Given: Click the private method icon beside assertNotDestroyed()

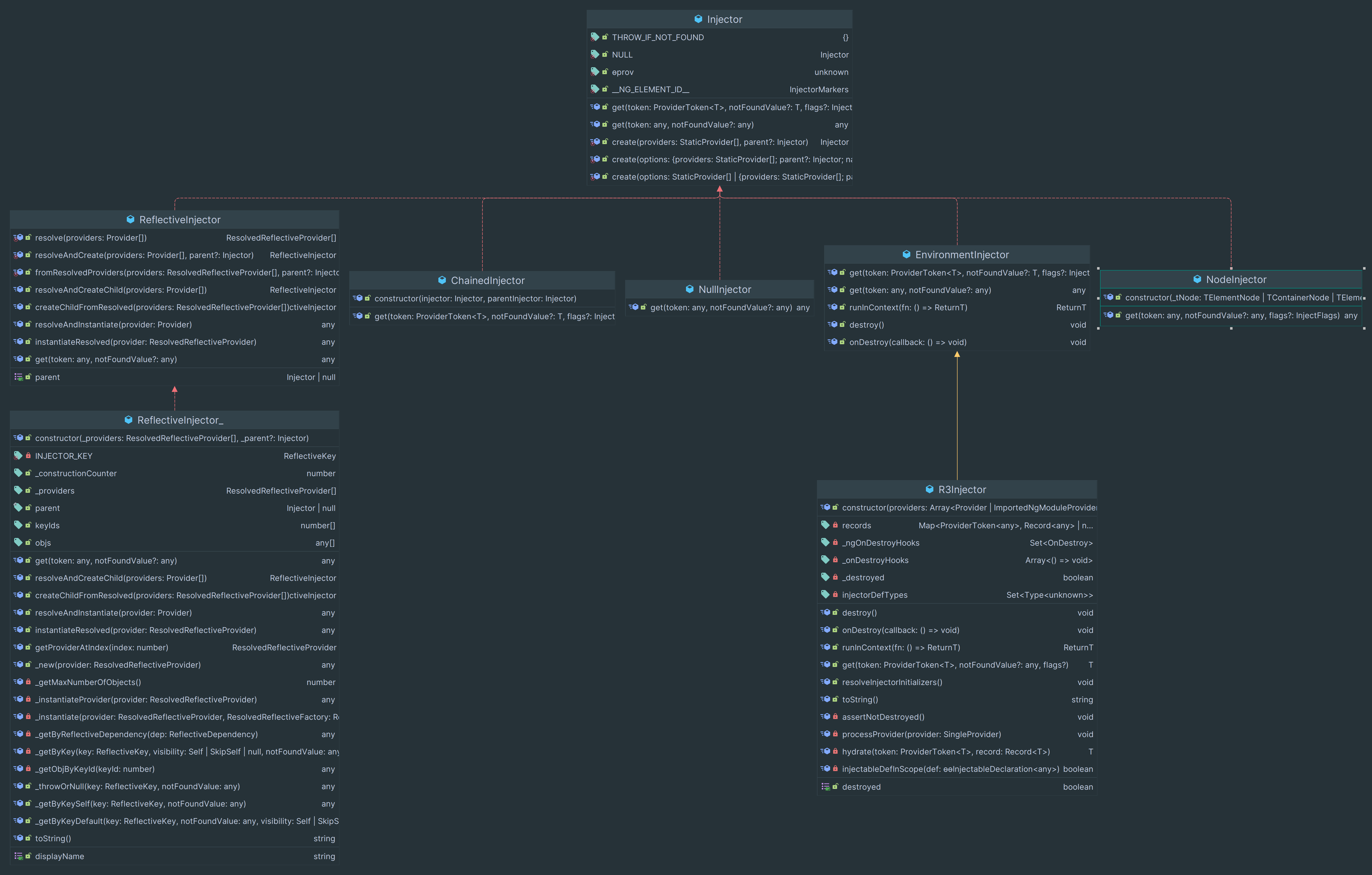Looking at the screenshot, I should pos(825,717).
